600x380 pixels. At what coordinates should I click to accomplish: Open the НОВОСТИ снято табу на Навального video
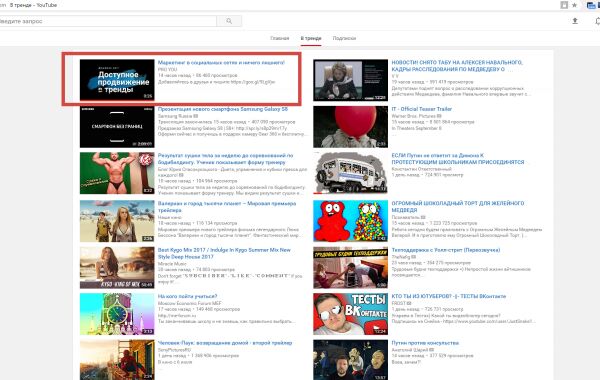pyautogui.click(x=457, y=66)
